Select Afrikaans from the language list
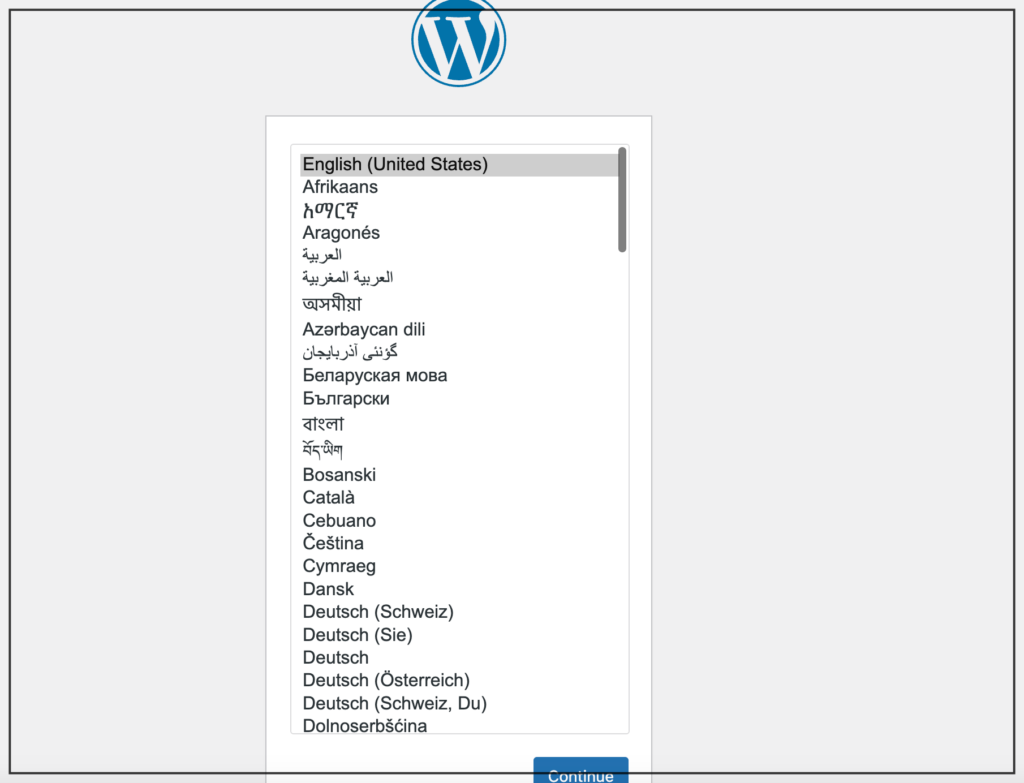 click(x=459, y=187)
